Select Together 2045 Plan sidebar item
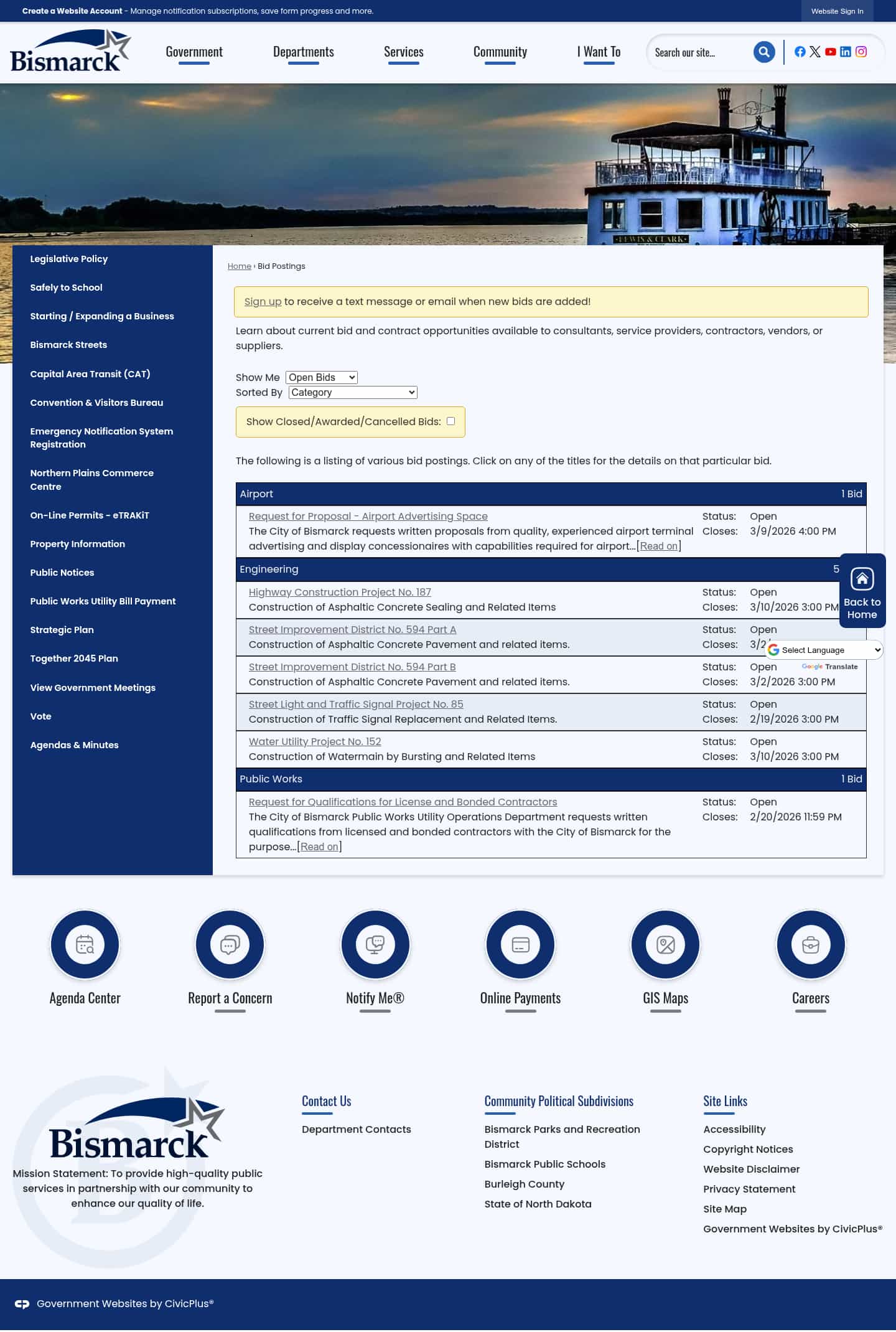The image size is (896, 1332). coord(74,659)
